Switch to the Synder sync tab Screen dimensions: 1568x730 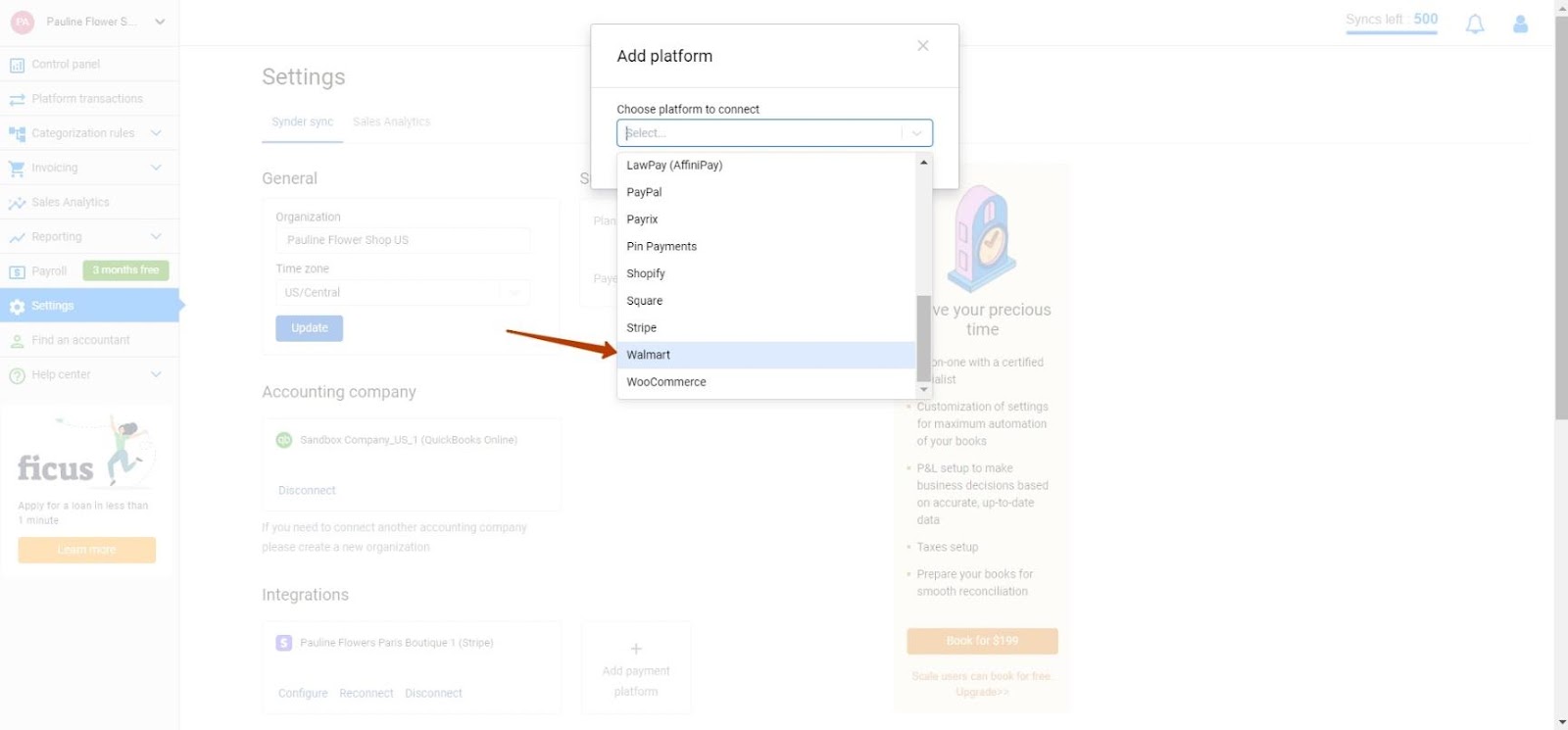[302, 122]
